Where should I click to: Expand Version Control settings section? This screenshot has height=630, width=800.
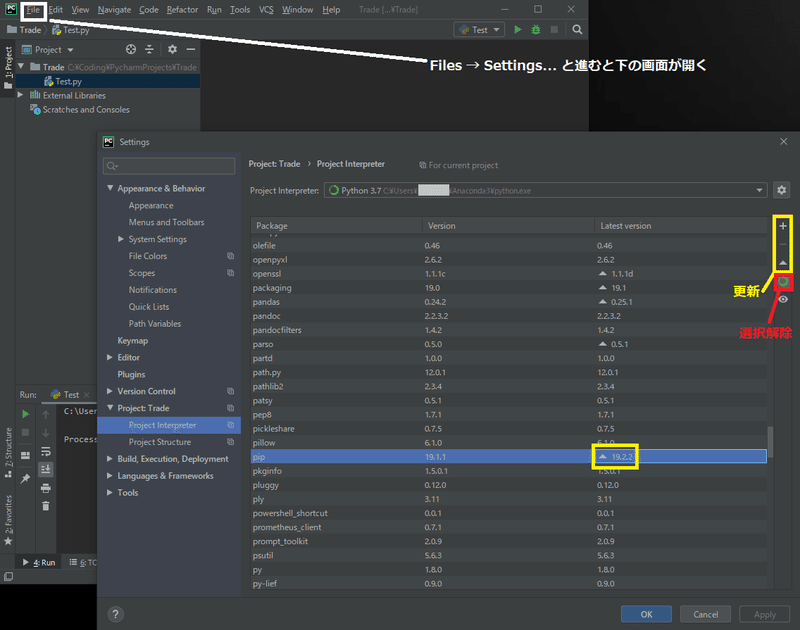[110, 391]
